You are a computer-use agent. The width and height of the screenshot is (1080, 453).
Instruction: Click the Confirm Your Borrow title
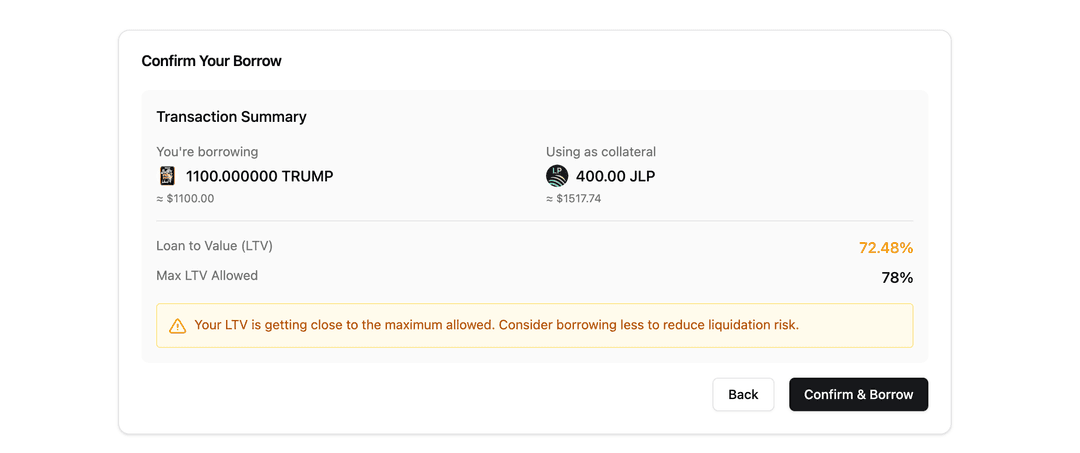212,61
